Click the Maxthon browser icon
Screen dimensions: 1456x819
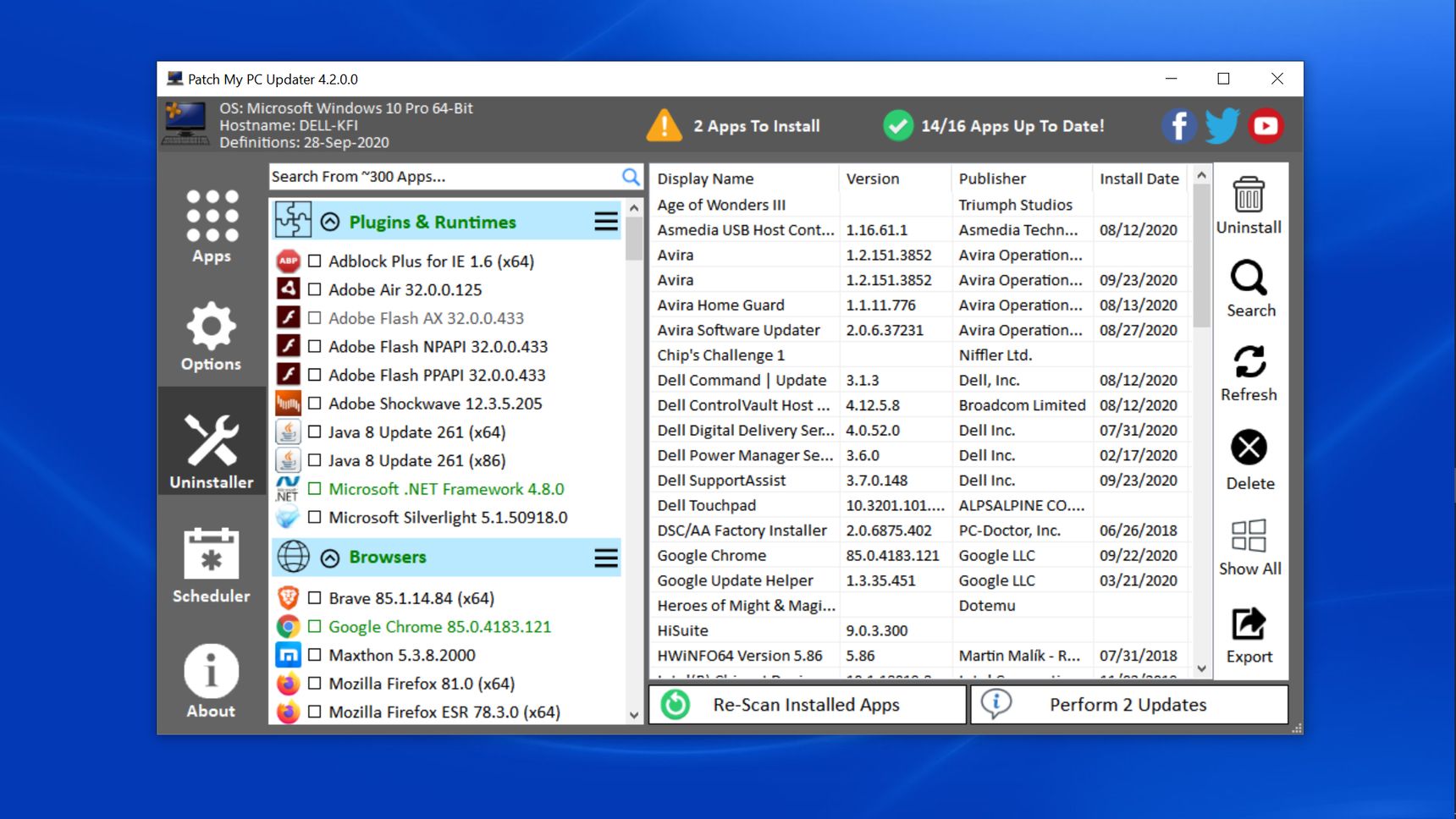[x=288, y=655]
